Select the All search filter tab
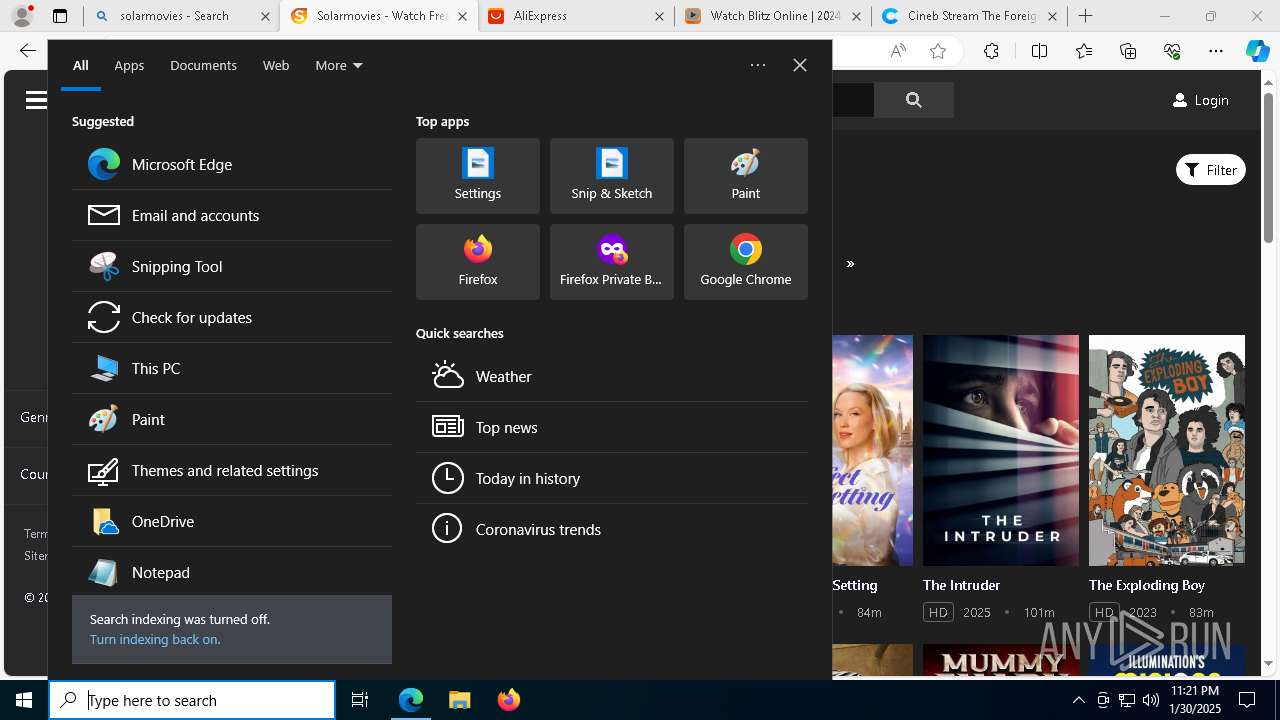The height and width of the screenshot is (720, 1280). [x=81, y=65]
